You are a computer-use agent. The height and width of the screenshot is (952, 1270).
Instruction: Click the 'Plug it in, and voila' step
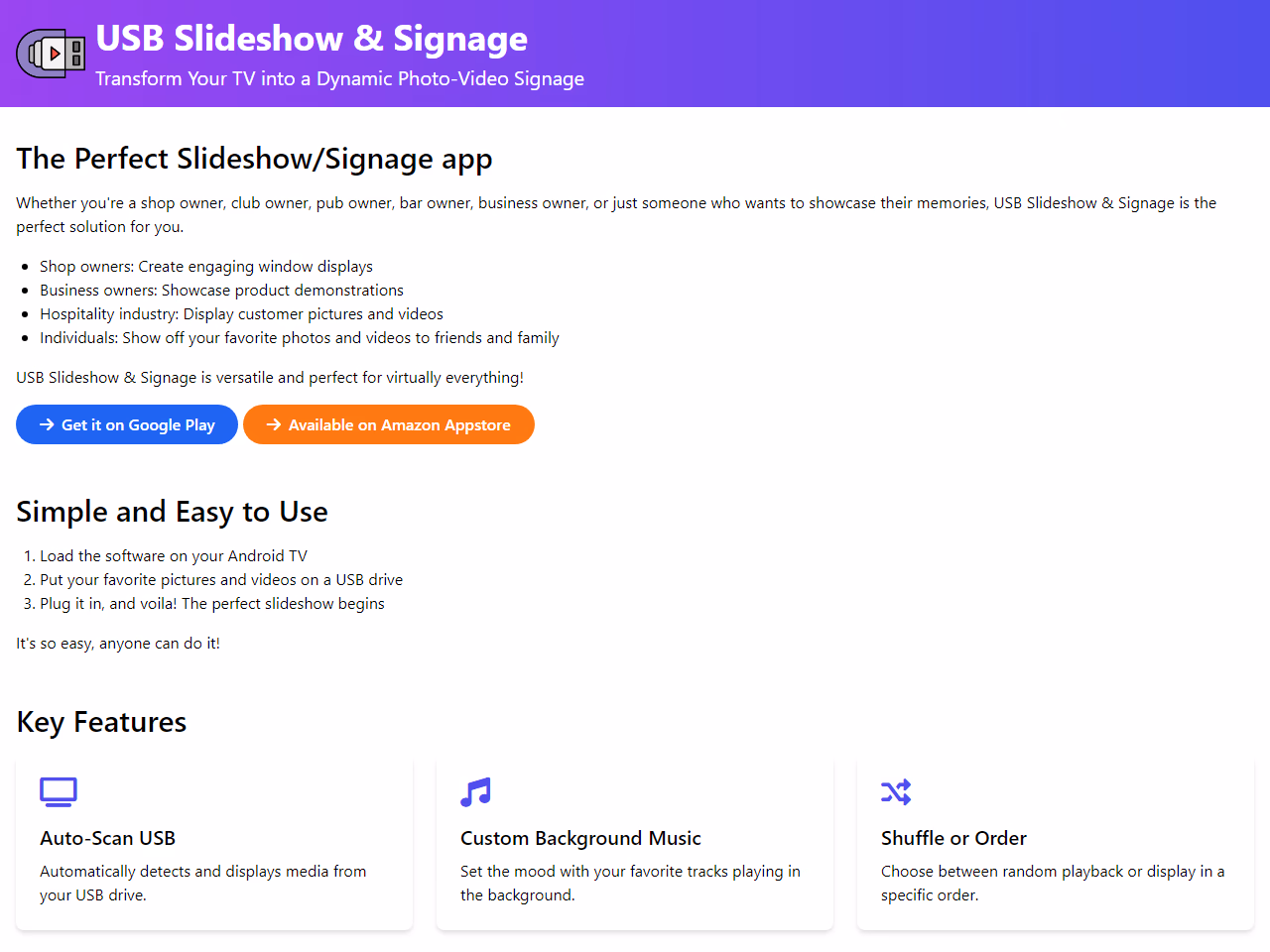[x=212, y=604]
